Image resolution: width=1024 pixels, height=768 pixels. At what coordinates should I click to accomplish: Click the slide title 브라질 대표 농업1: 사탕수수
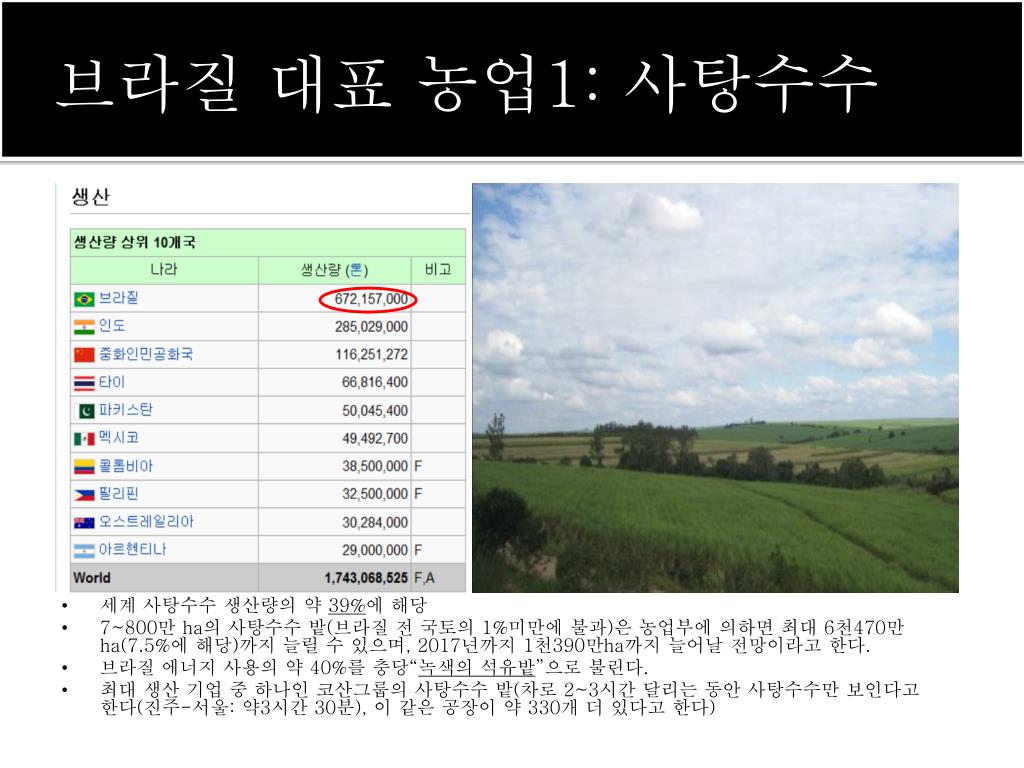(x=466, y=84)
